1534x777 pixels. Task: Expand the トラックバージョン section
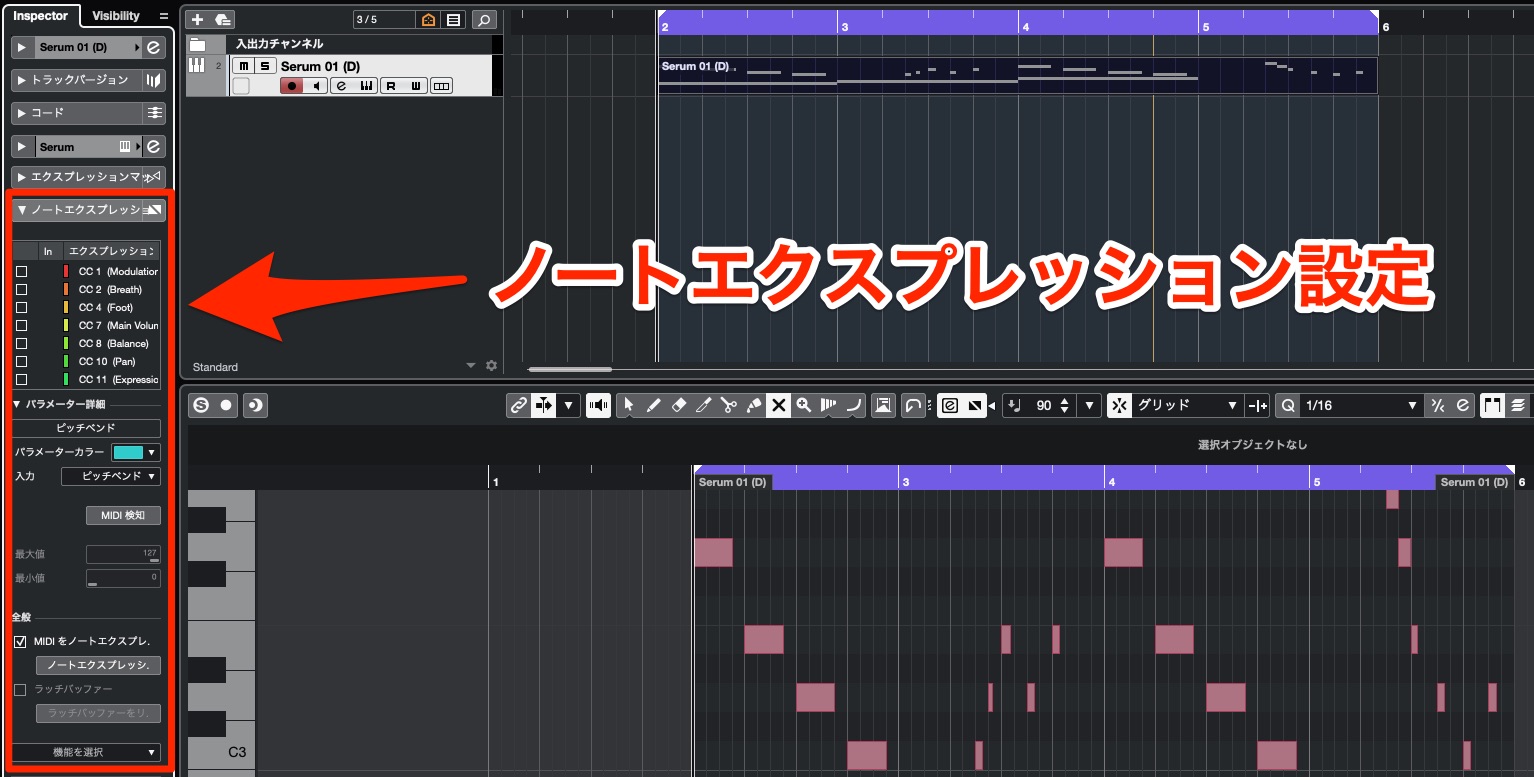(x=22, y=80)
